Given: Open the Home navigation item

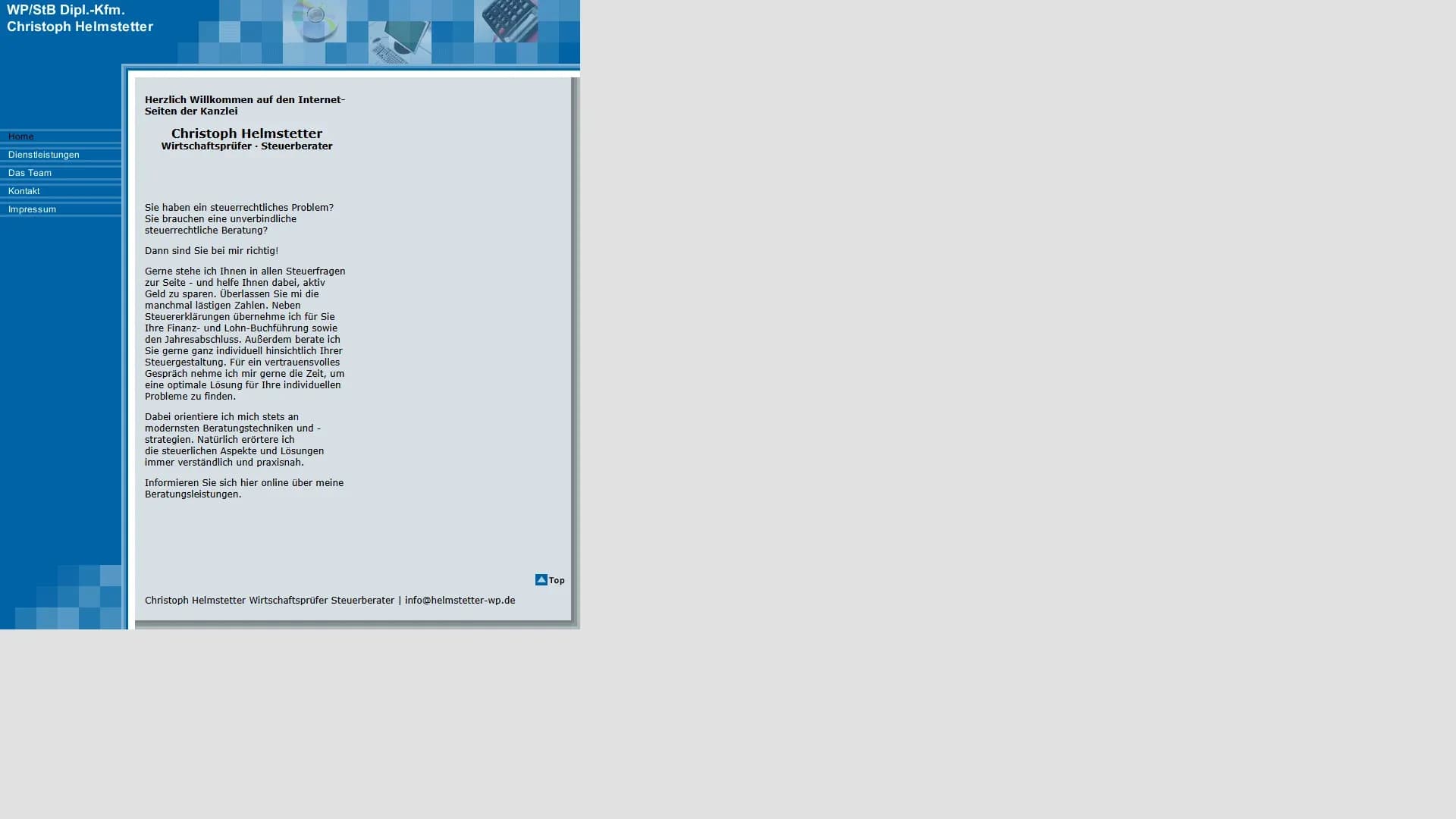Looking at the screenshot, I should coord(21,136).
